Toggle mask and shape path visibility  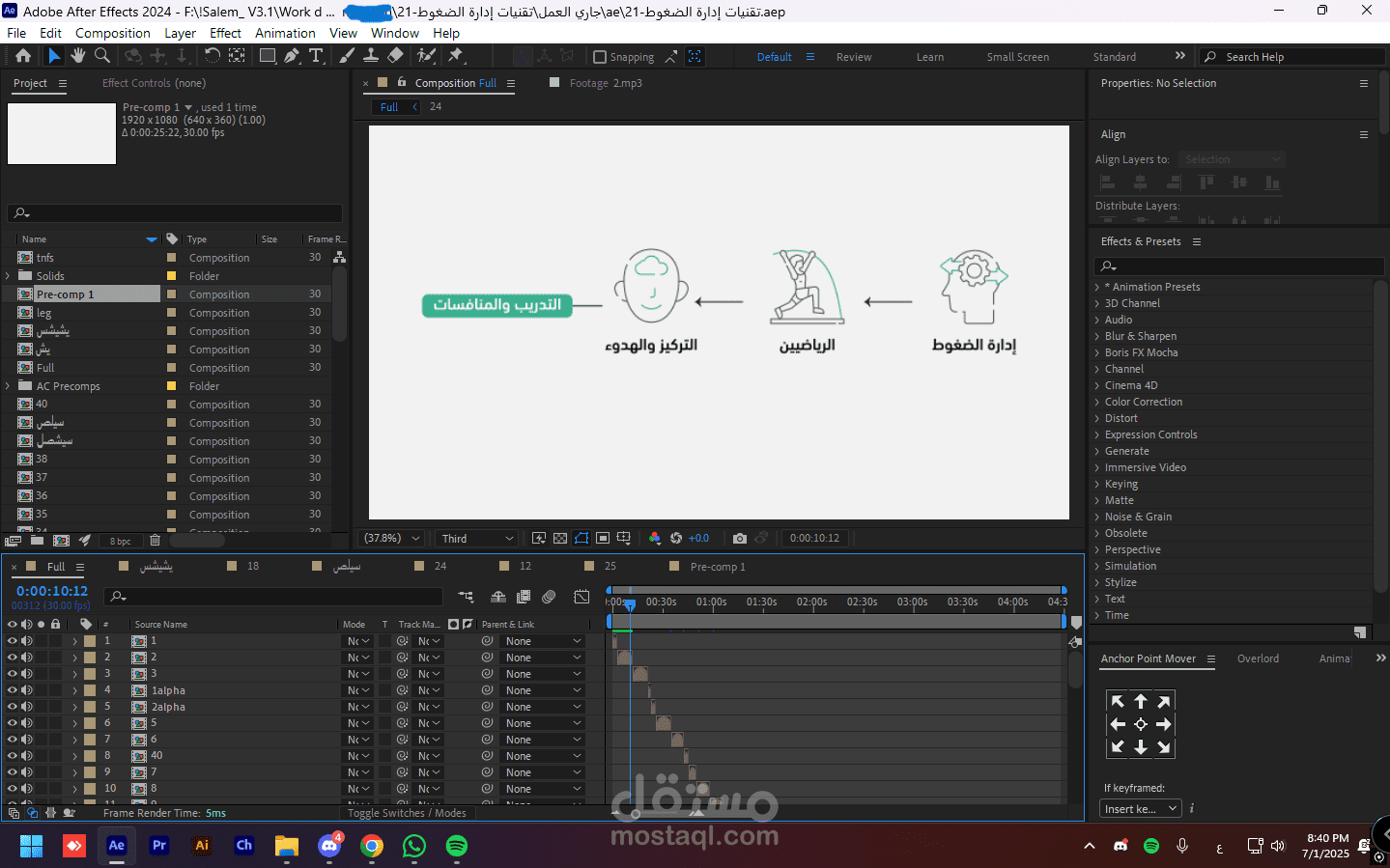click(582, 538)
